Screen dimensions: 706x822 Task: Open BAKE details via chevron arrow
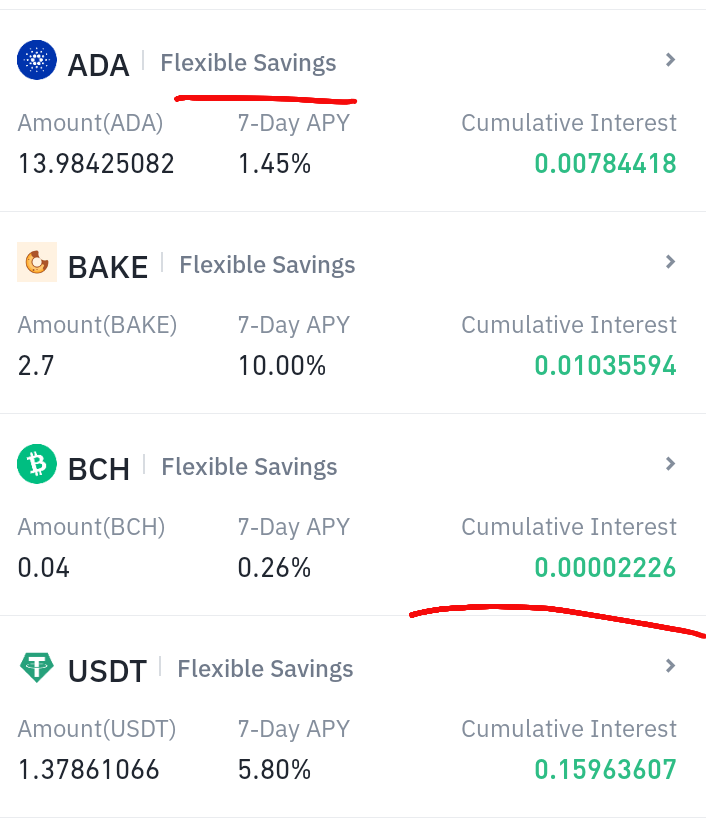click(x=670, y=262)
